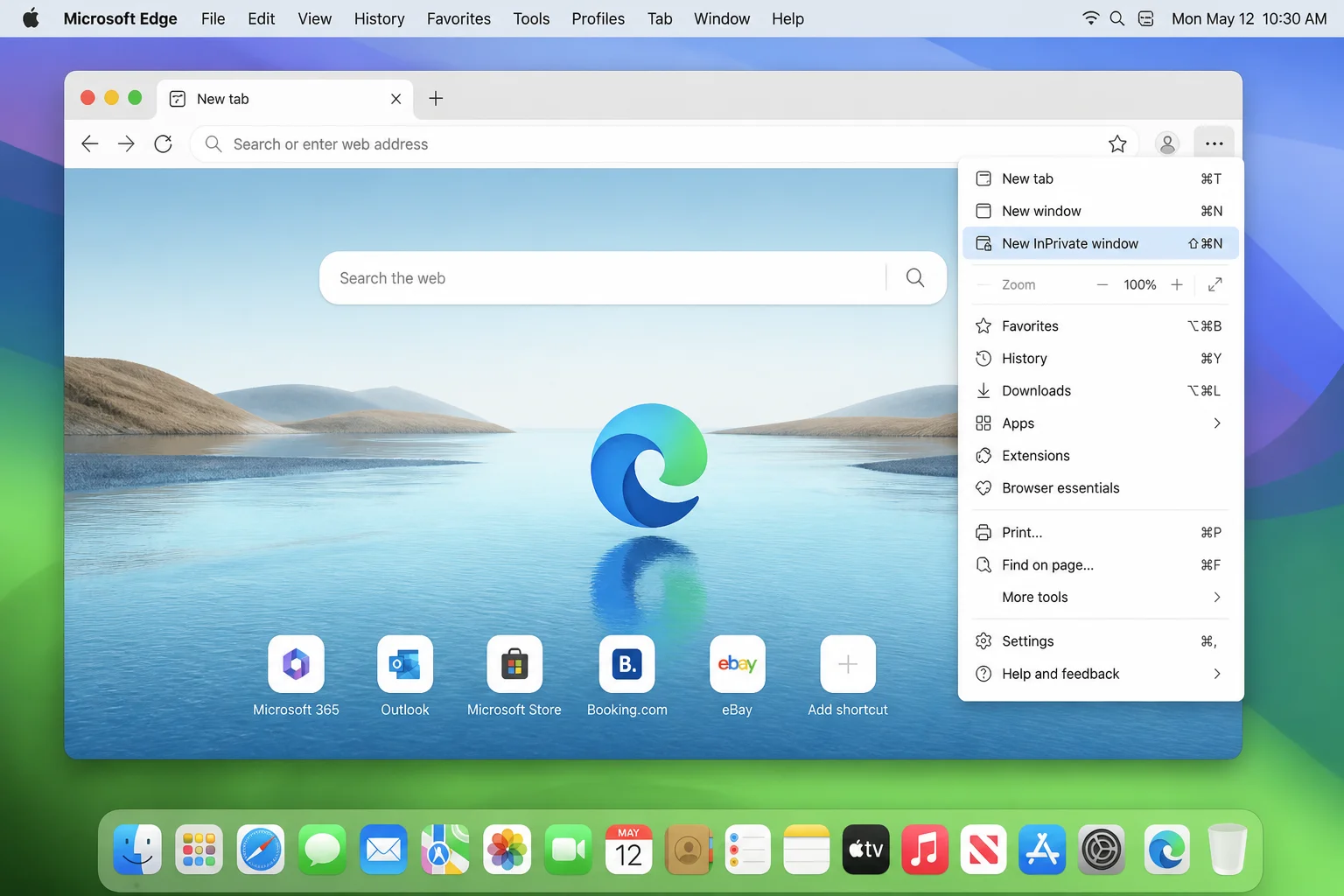Open the Tools menu bar item

(531, 18)
